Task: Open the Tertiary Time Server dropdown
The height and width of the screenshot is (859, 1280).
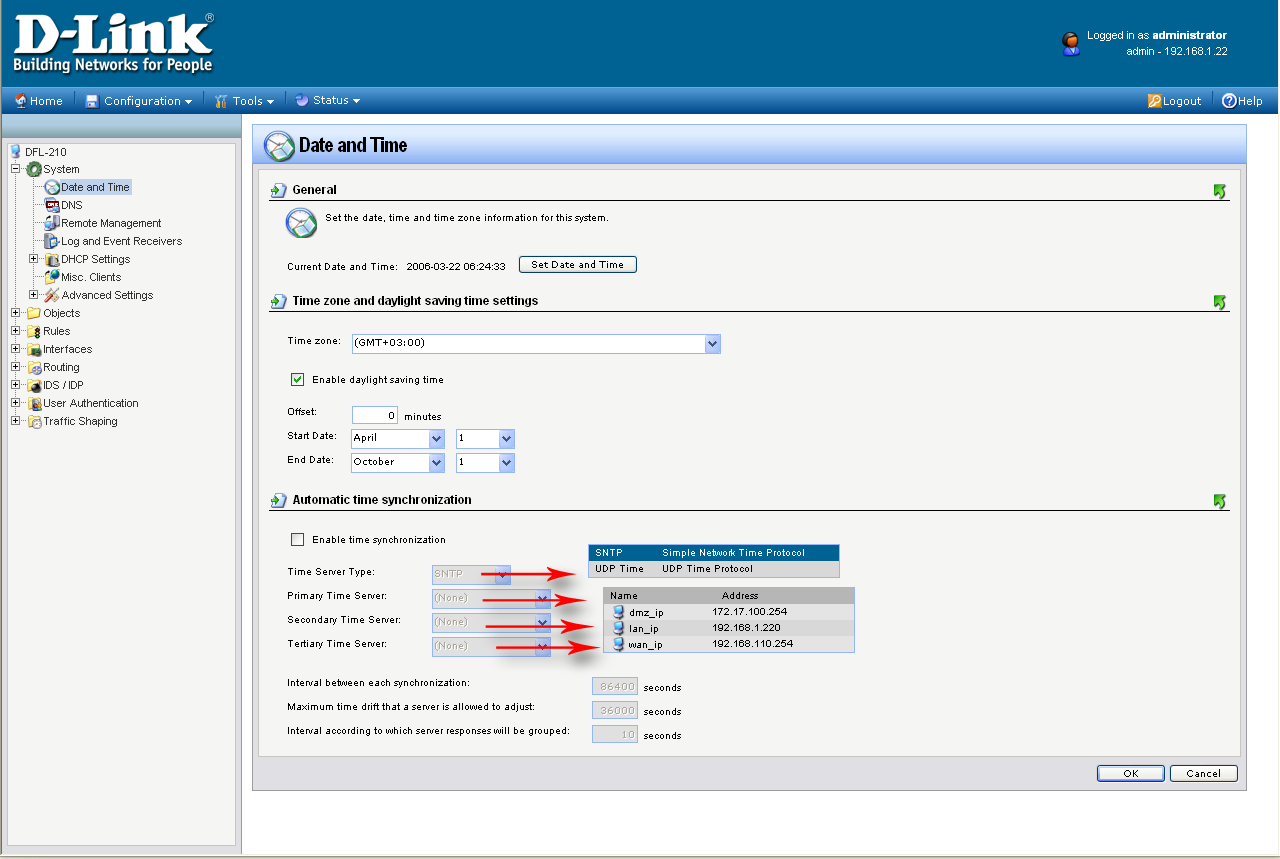Action: [x=491, y=647]
